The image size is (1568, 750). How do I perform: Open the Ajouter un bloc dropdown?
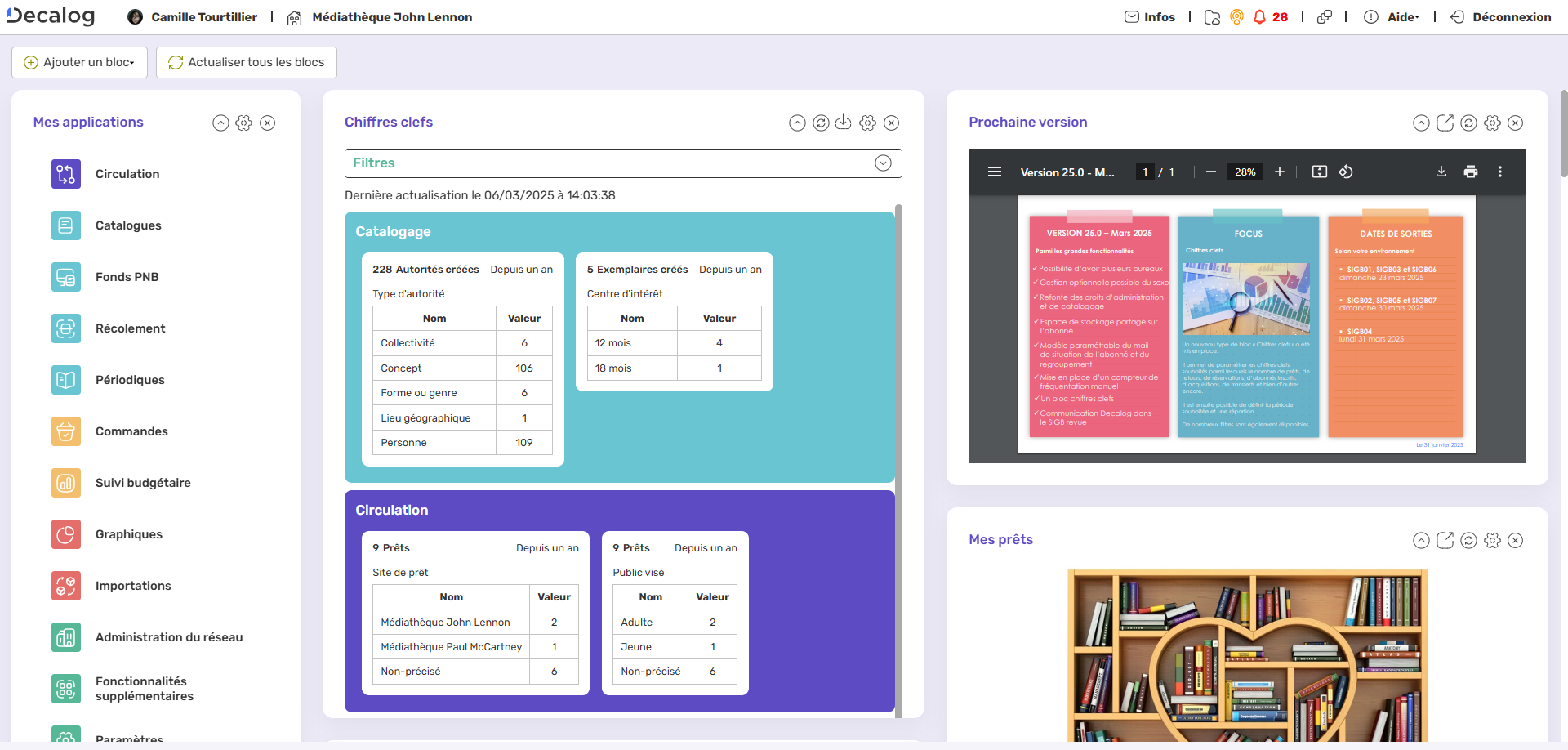79,62
